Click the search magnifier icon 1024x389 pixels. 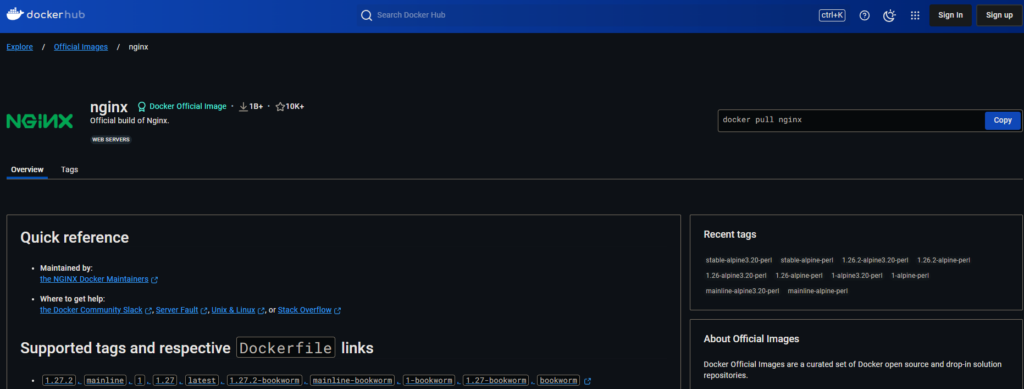[x=366, y=15]
